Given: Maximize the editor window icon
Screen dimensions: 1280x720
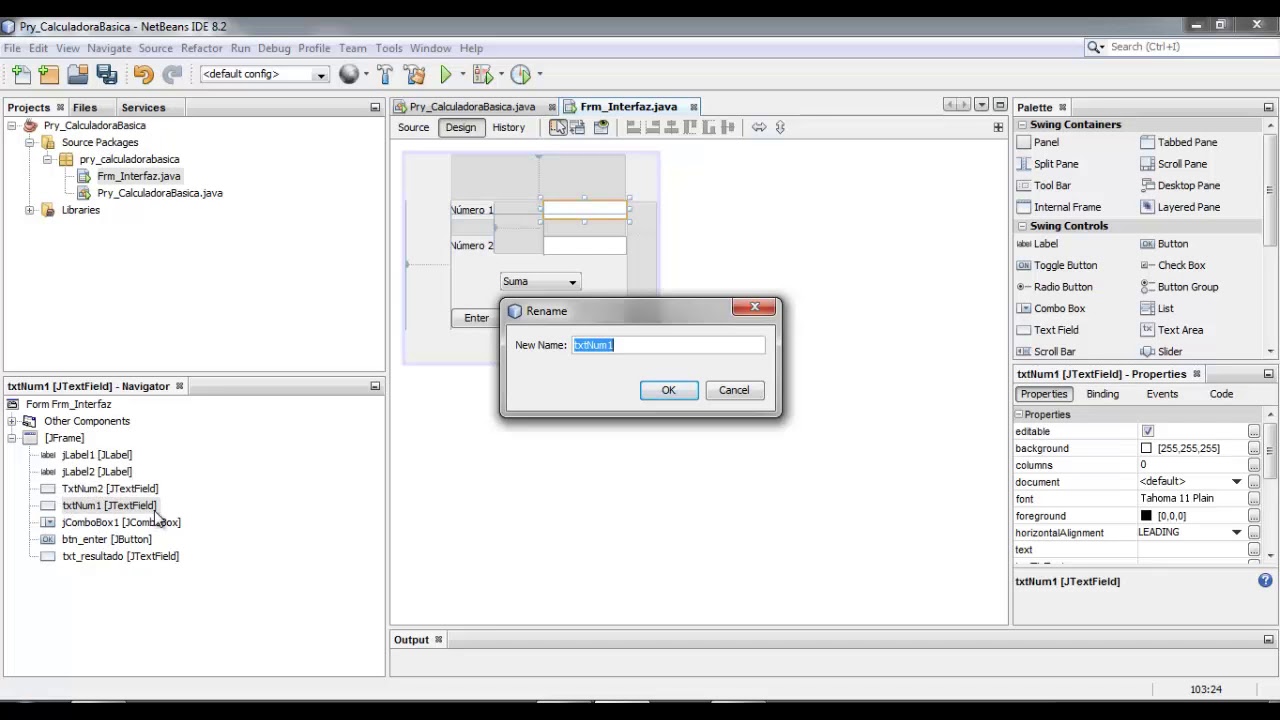Looking at the screenshot, I should (999, 105).
